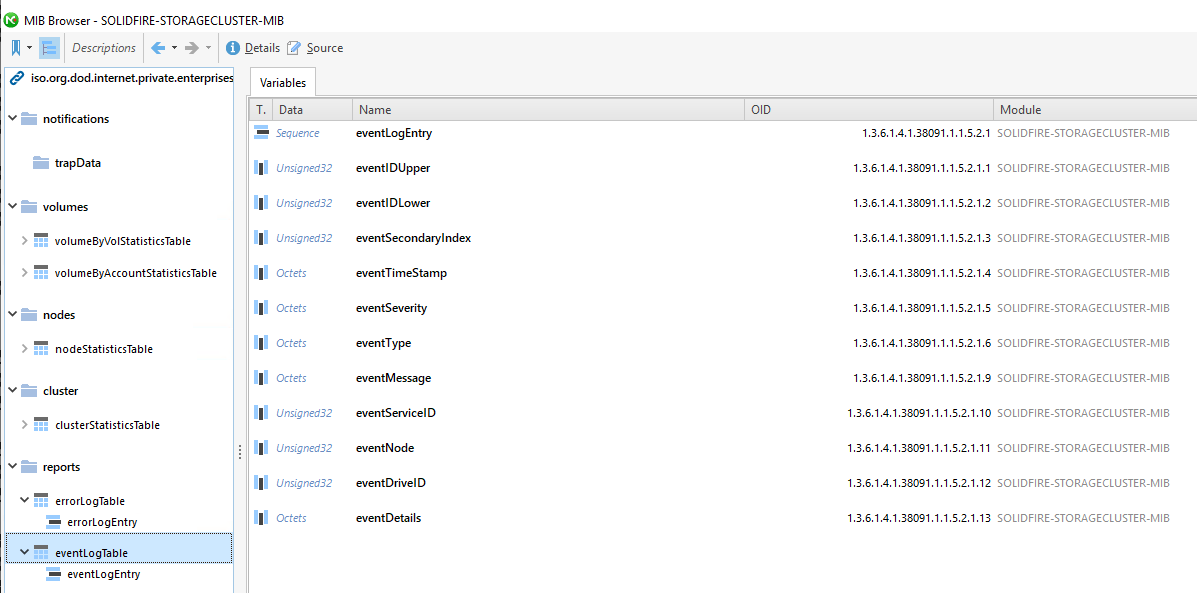Click the column icon of eventType row
The image size is (1197, 593).
click(x=261, y=343)
